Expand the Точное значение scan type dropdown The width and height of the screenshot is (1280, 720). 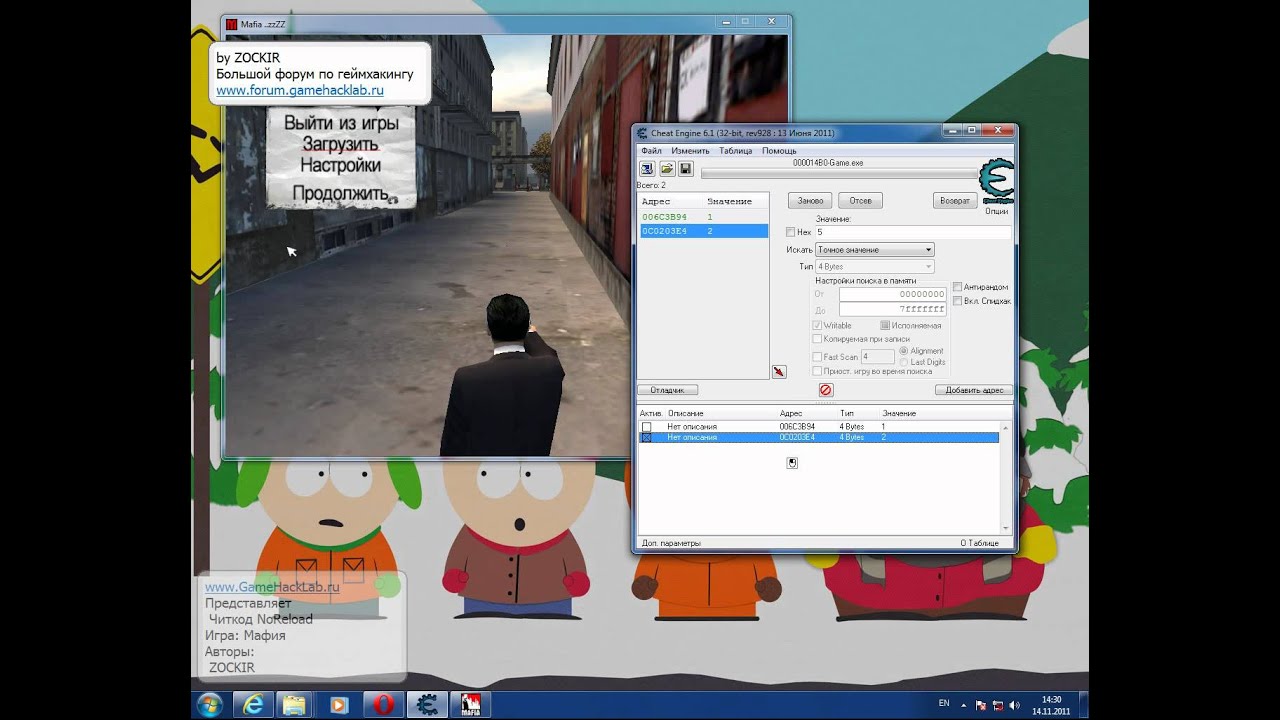875,249
